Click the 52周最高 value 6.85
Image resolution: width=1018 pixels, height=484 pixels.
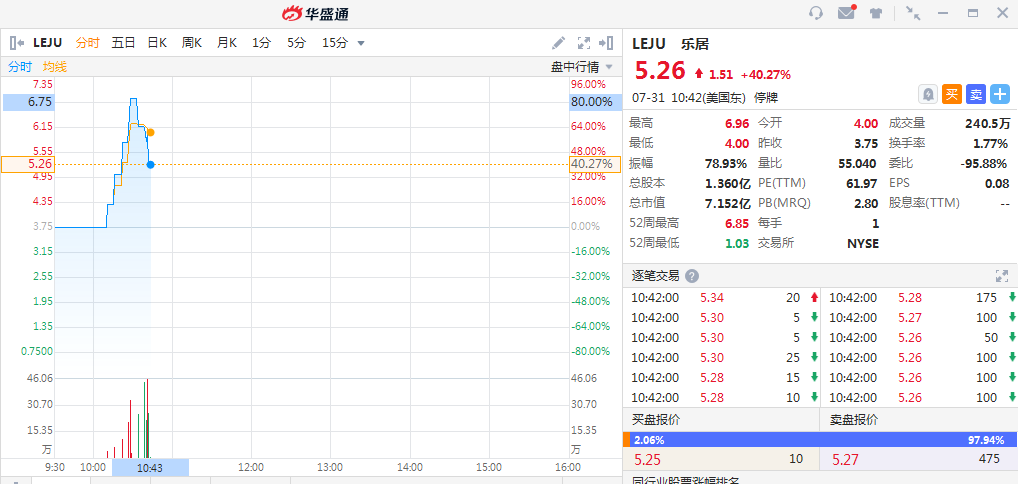(x=737, y=223)
